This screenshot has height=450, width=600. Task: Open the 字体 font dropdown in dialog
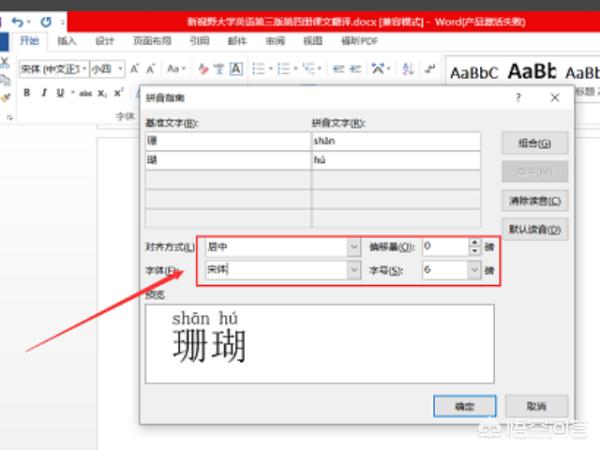353,270
